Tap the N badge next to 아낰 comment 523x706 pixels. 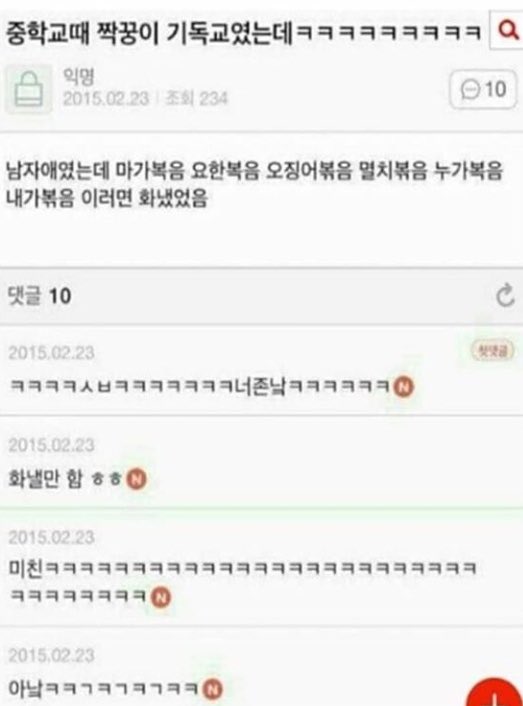pyautogui.click(x=212, y=688)
